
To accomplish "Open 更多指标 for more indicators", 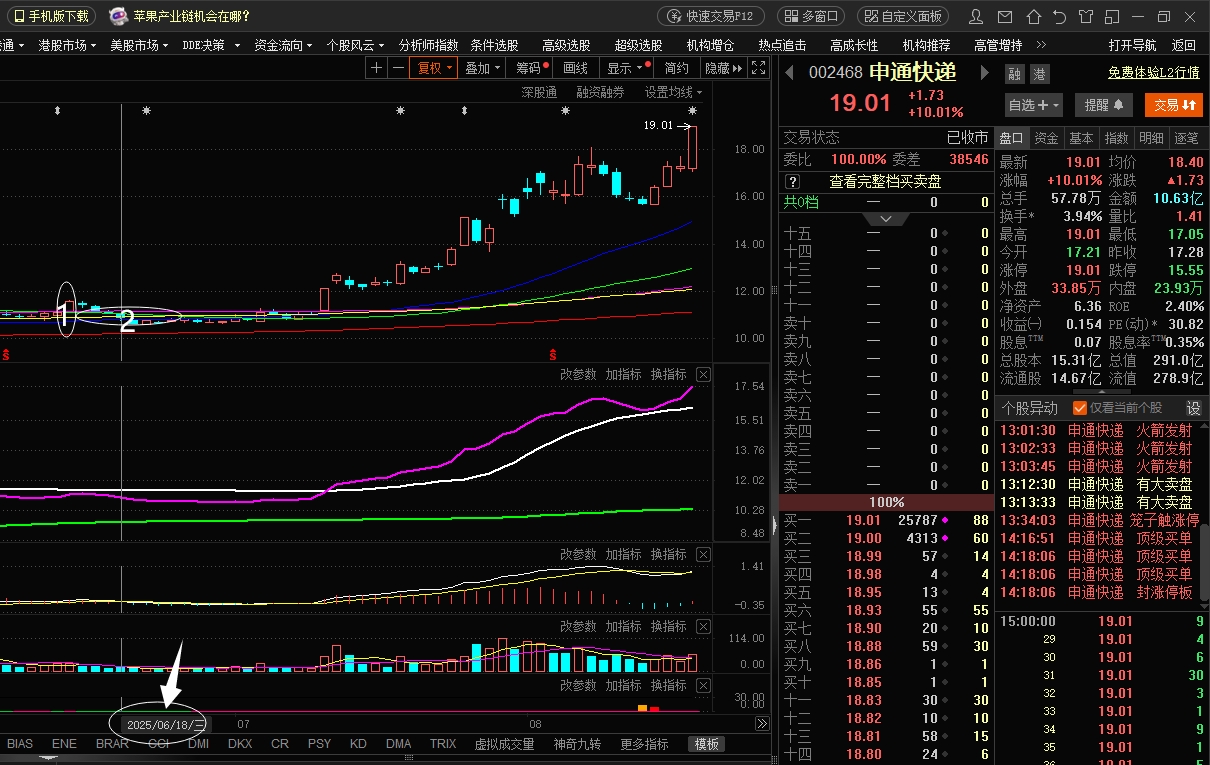I will 644,744.
